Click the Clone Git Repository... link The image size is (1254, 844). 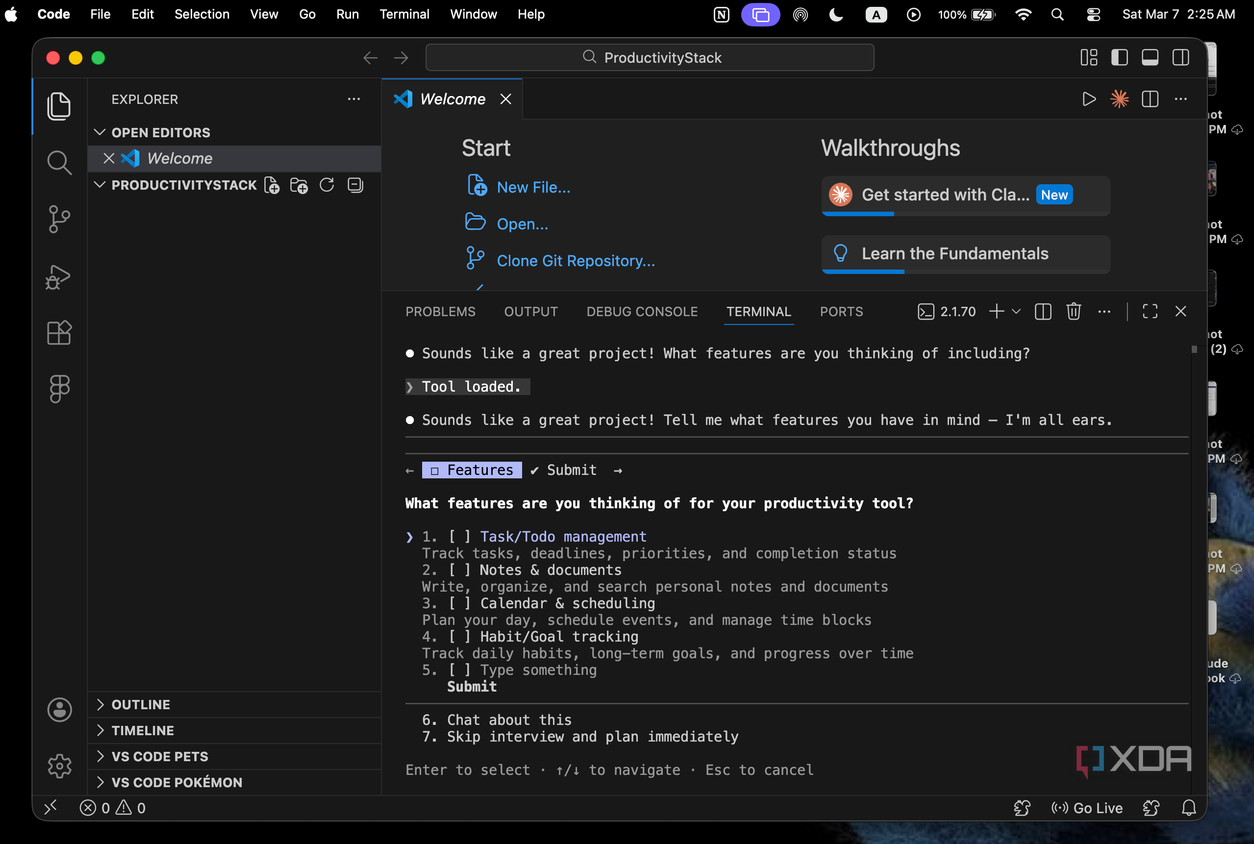click(x=576, y=261)
